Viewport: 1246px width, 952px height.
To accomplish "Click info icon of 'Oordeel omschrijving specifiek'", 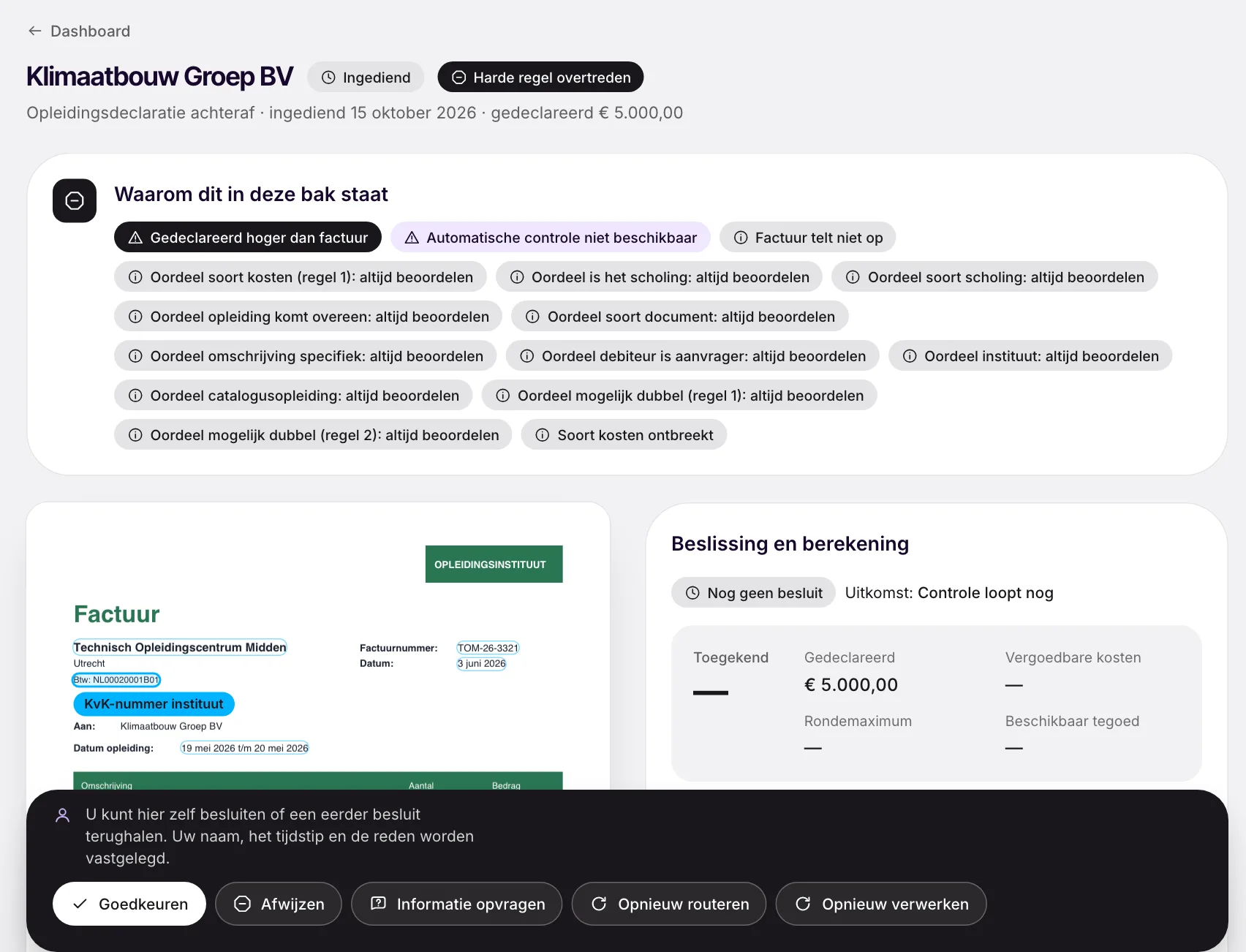I will [135, 356].
